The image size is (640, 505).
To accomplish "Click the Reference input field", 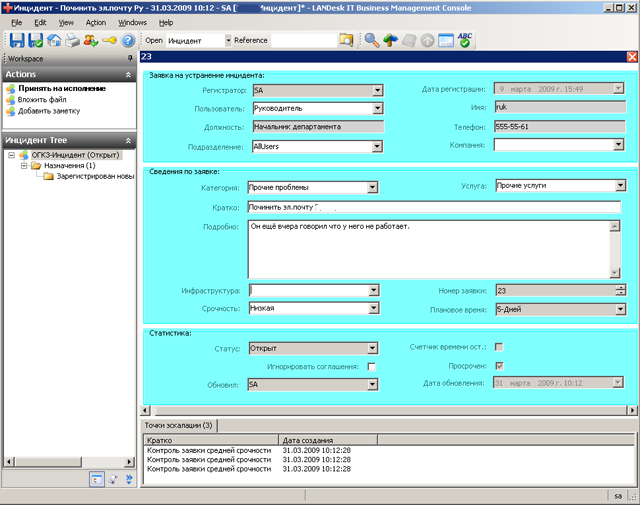I will [304, 40].
